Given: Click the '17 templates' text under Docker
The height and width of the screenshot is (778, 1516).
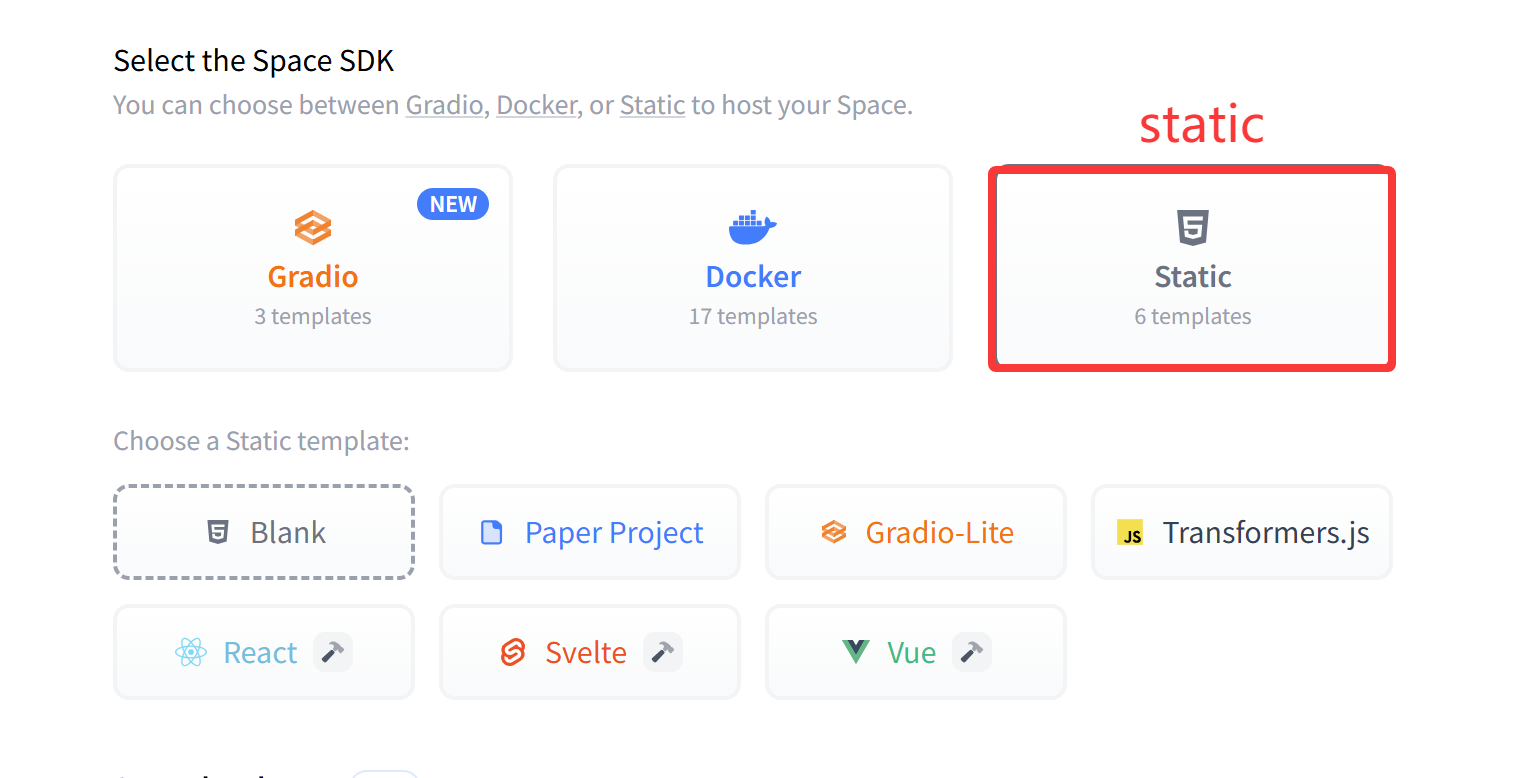Looking at the screenshot, I should pos(753,316).
